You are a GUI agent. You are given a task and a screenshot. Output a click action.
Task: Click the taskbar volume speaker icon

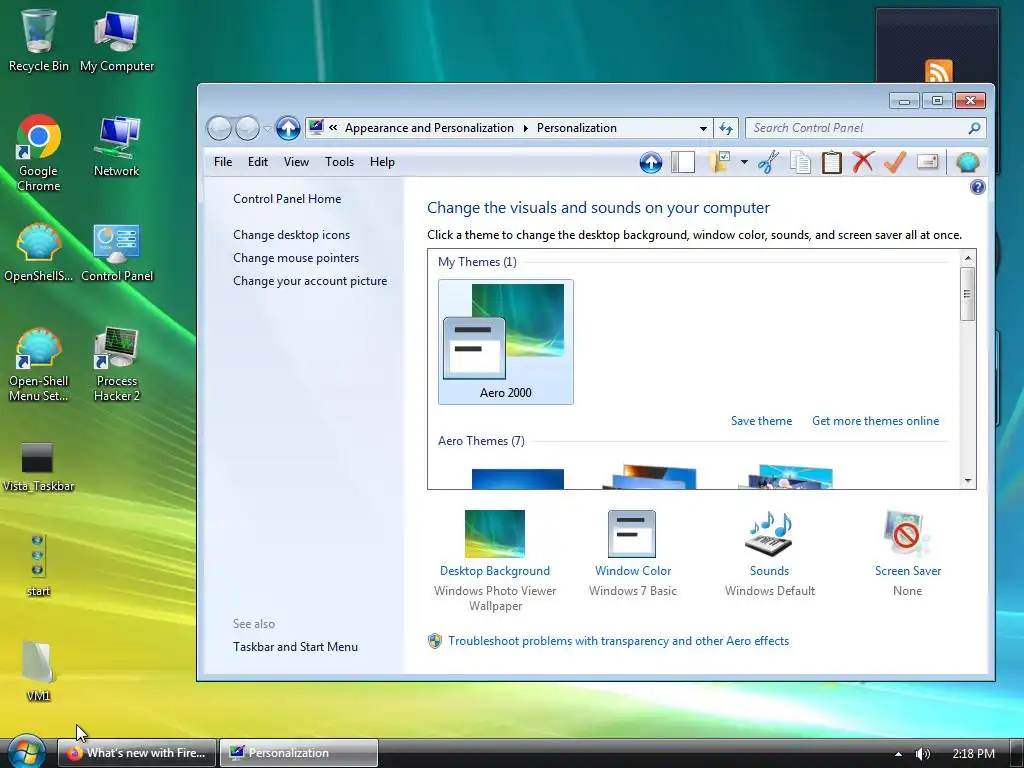(x=922, y=754)
